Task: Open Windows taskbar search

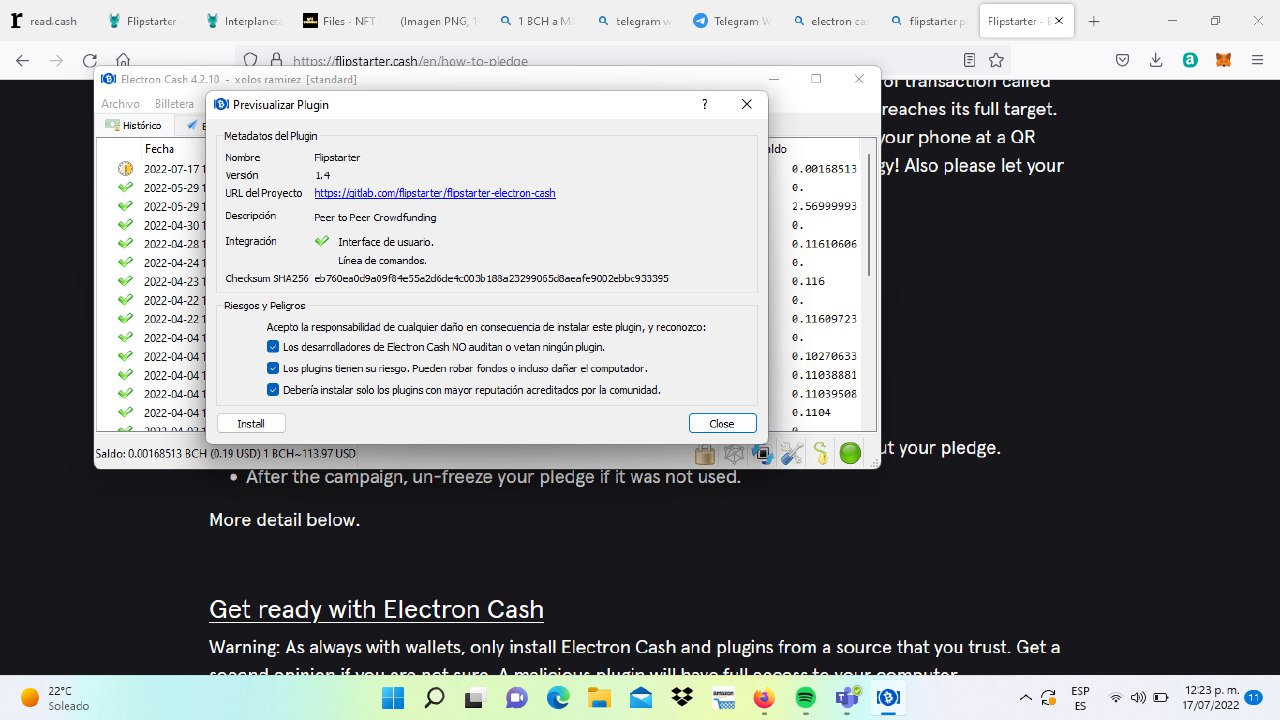Action: [x=435, y=698]
